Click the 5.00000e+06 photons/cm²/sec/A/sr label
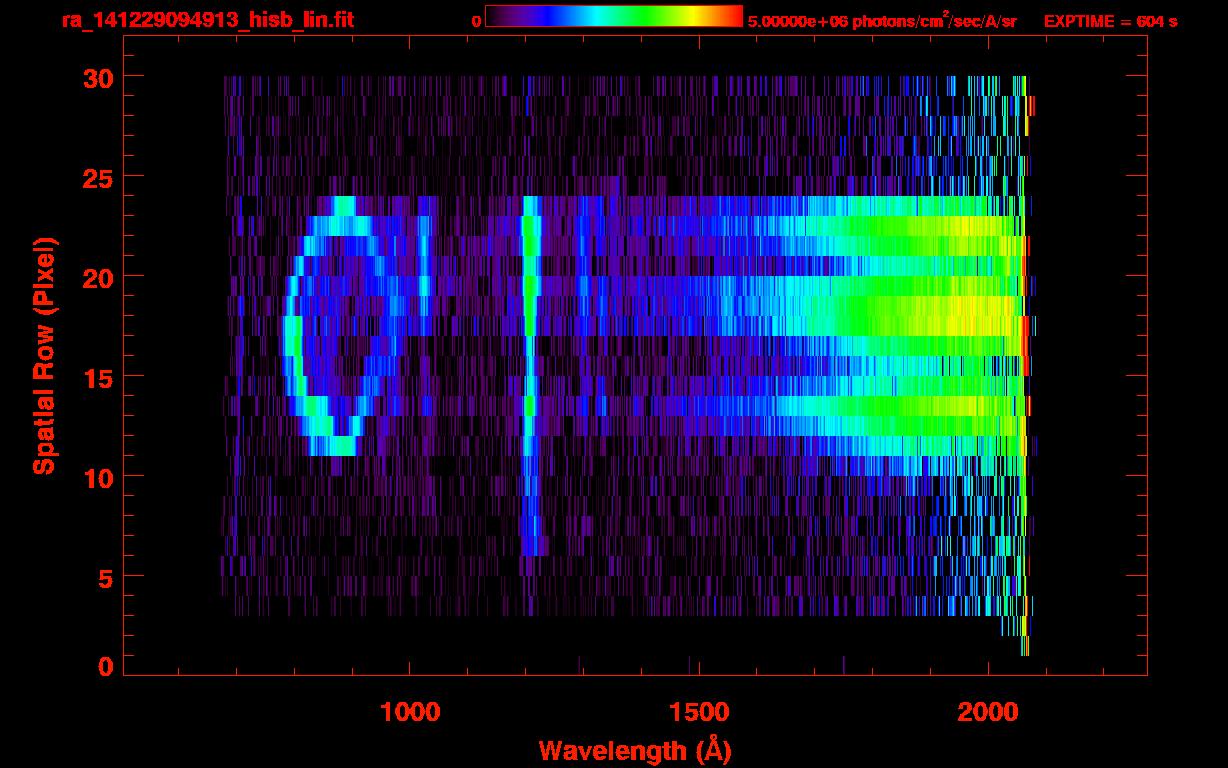 coord(882,20)
